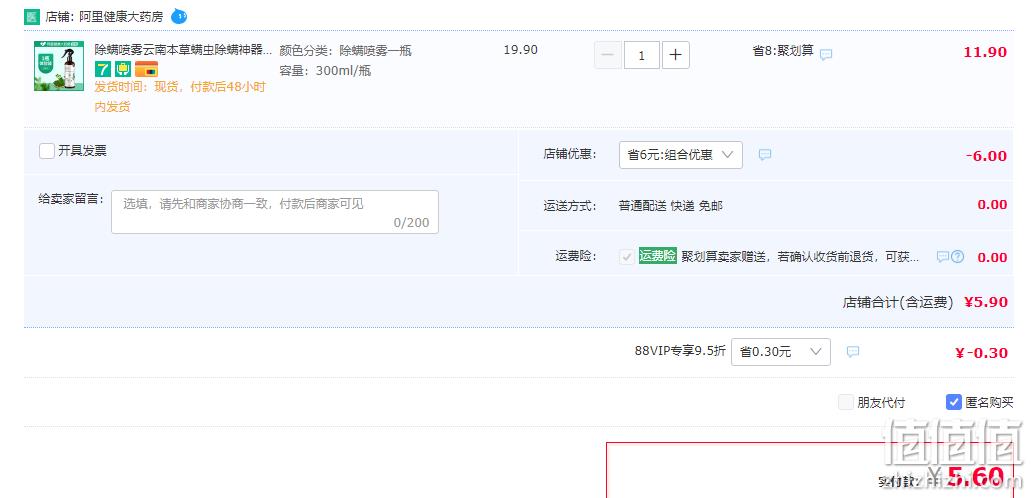This screenshot has width=1032, height=498.
Task: Decrease quantity with minus button
Action: 607,55
